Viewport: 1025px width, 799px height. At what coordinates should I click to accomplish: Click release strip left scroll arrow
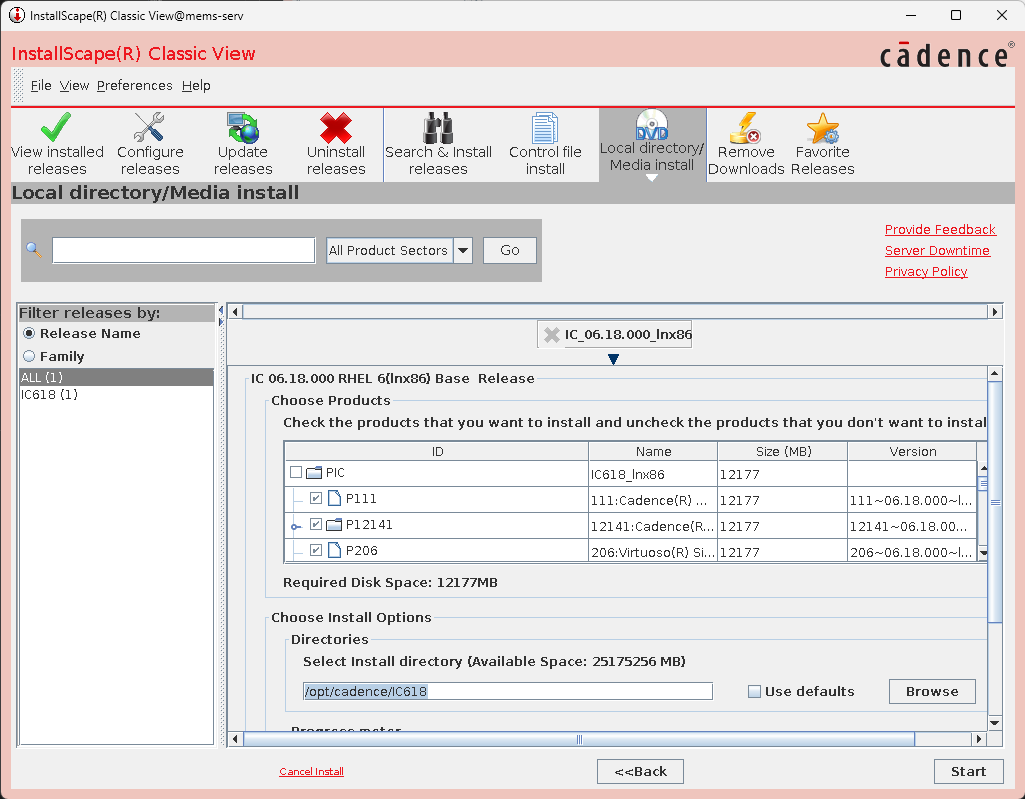coord(235,312)
